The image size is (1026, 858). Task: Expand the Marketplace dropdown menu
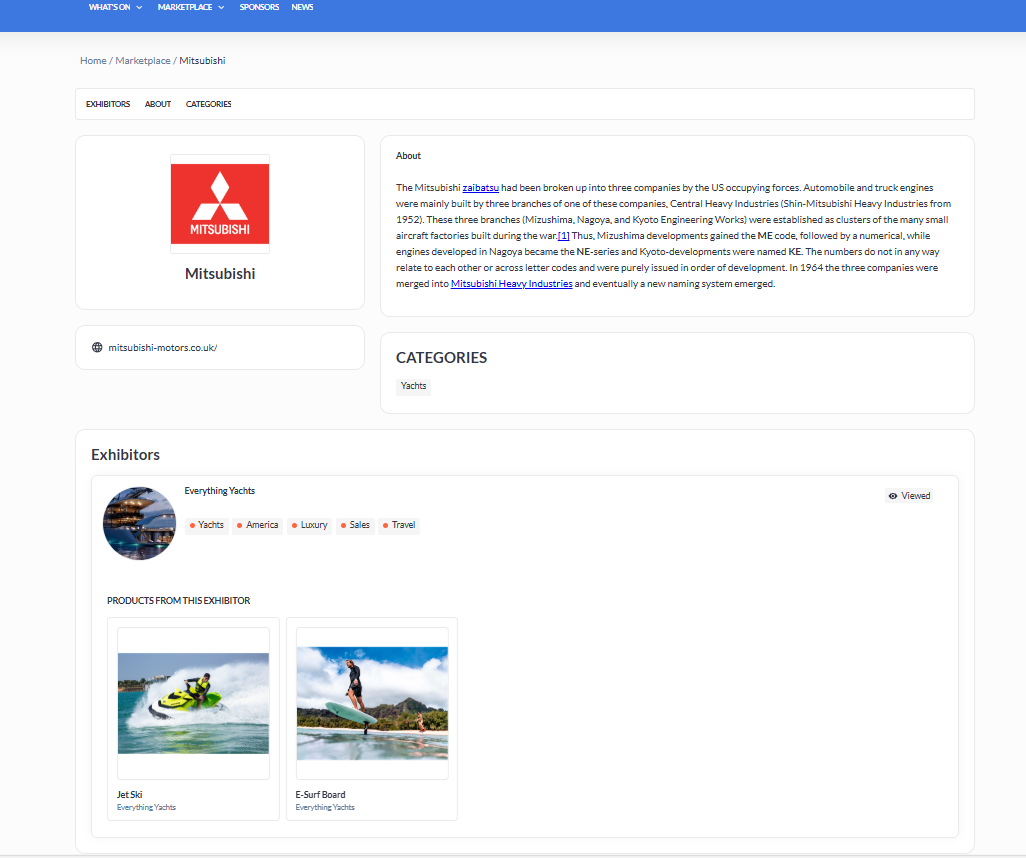coord(190,7)
